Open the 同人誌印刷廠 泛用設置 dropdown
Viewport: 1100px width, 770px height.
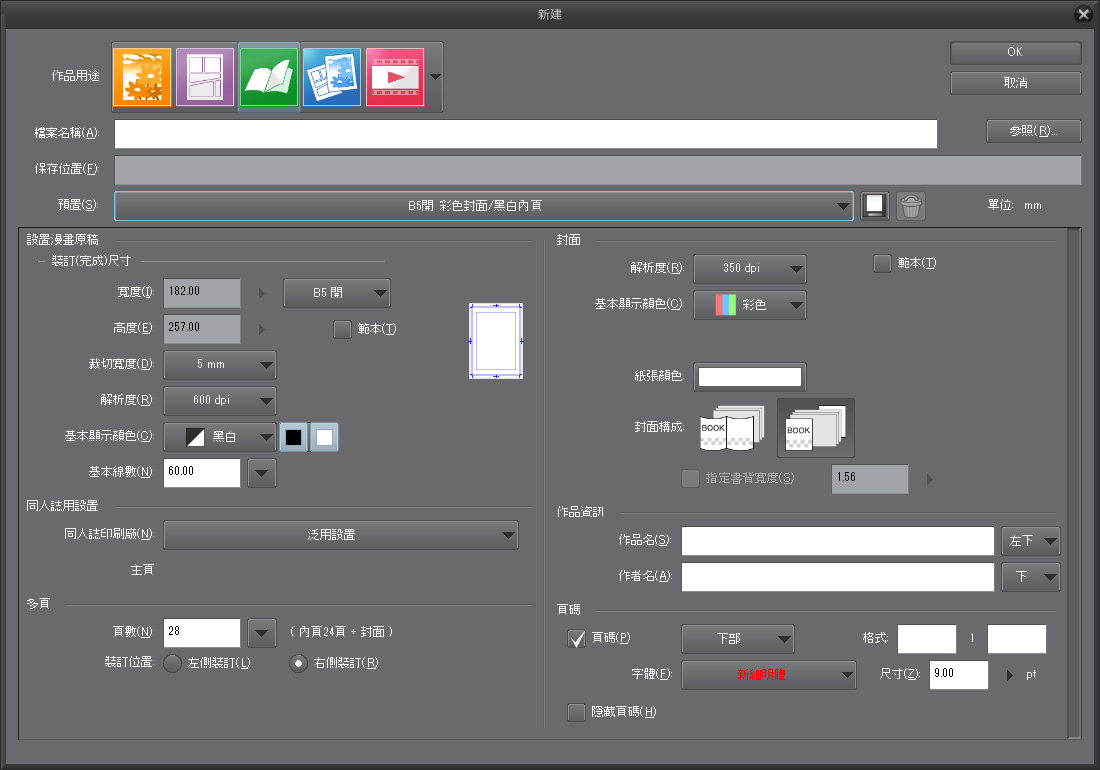click(341, 535)
